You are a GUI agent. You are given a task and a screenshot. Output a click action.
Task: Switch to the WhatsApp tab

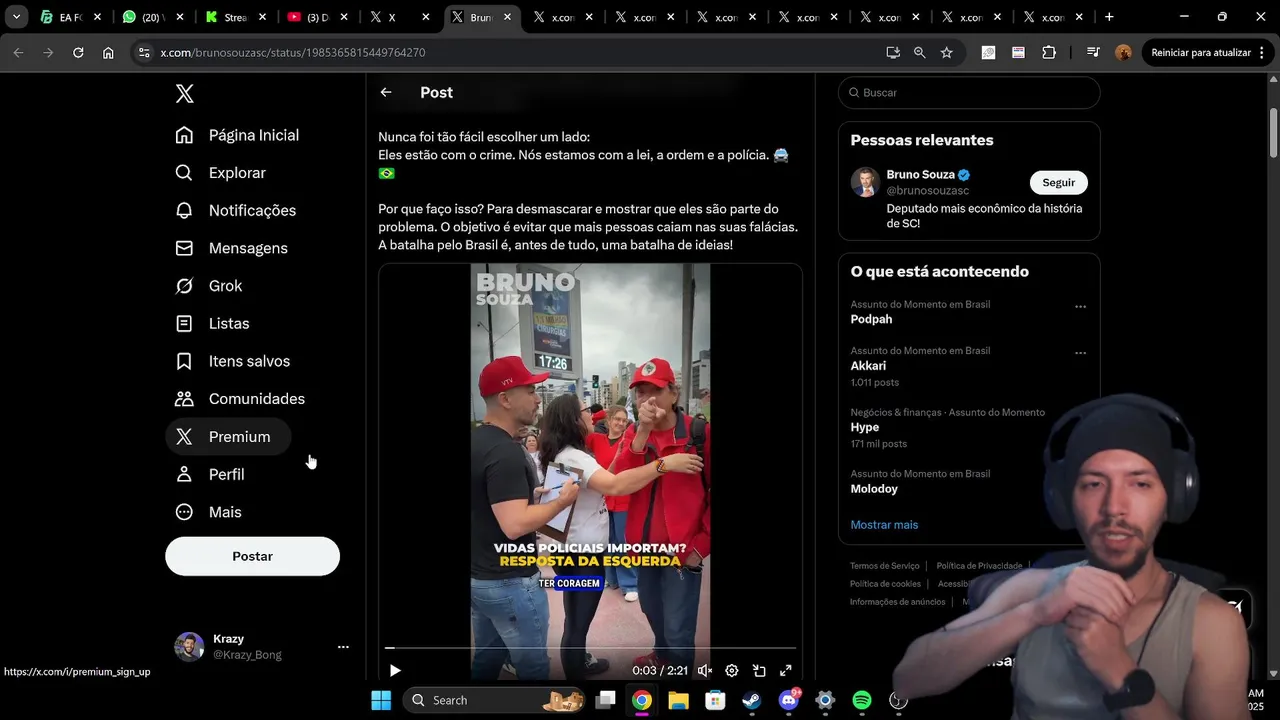click(155, 17)
